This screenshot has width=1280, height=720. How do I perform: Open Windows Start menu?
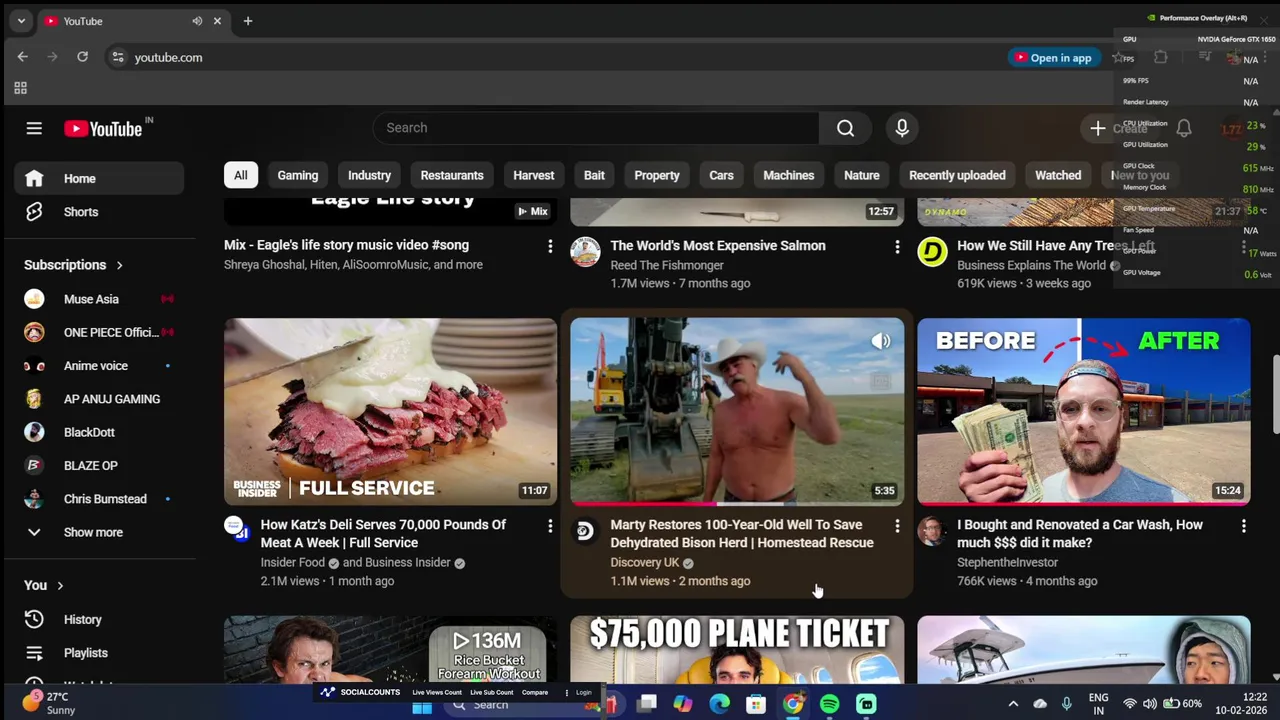click(x=421, y=707)
